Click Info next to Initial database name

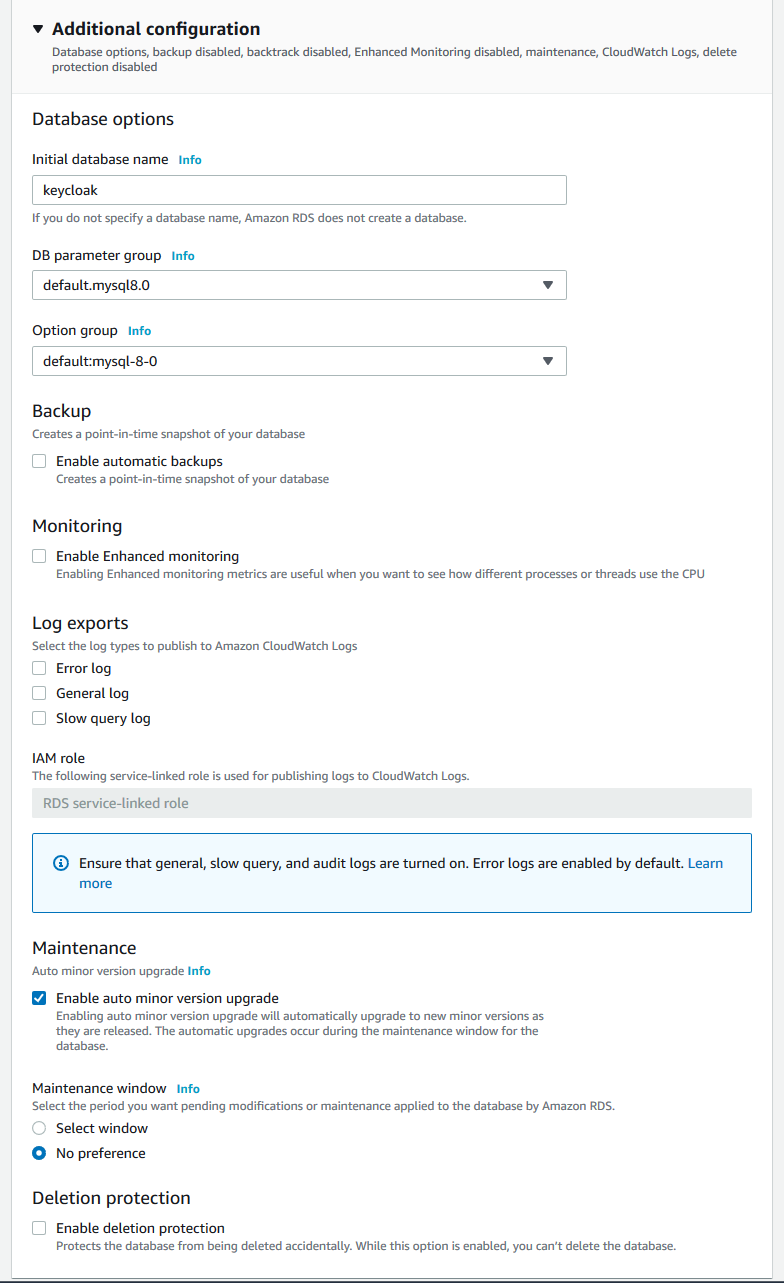click(190, 159)
